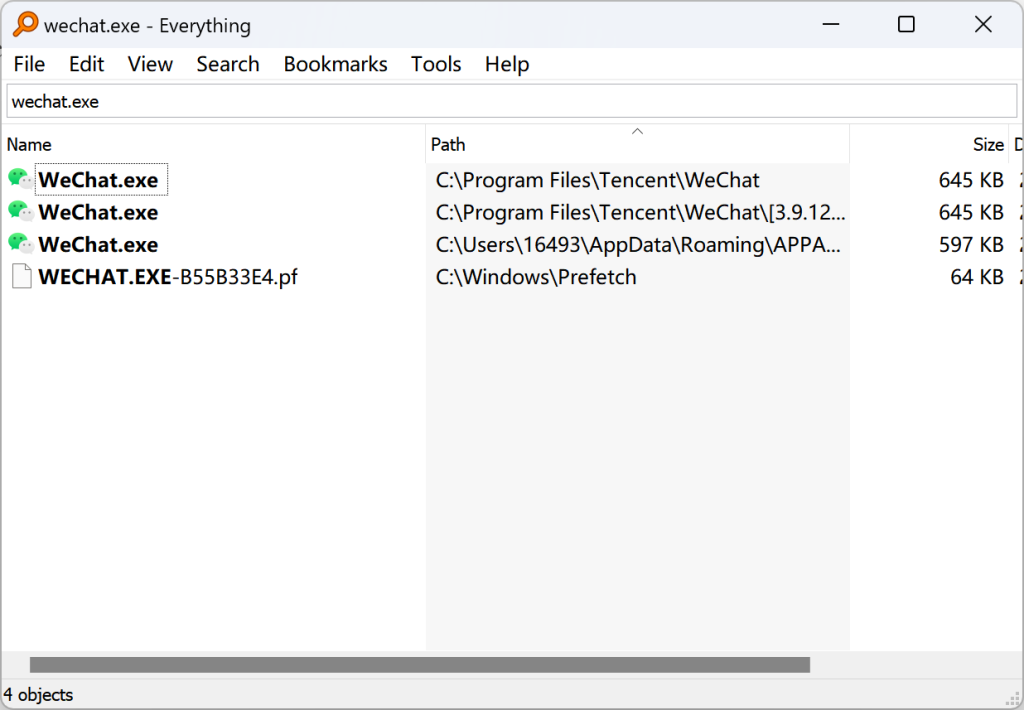1024x710 pixels.
Task: Open the Help menu
Action: pyautogui.click(x=507, y=64)
